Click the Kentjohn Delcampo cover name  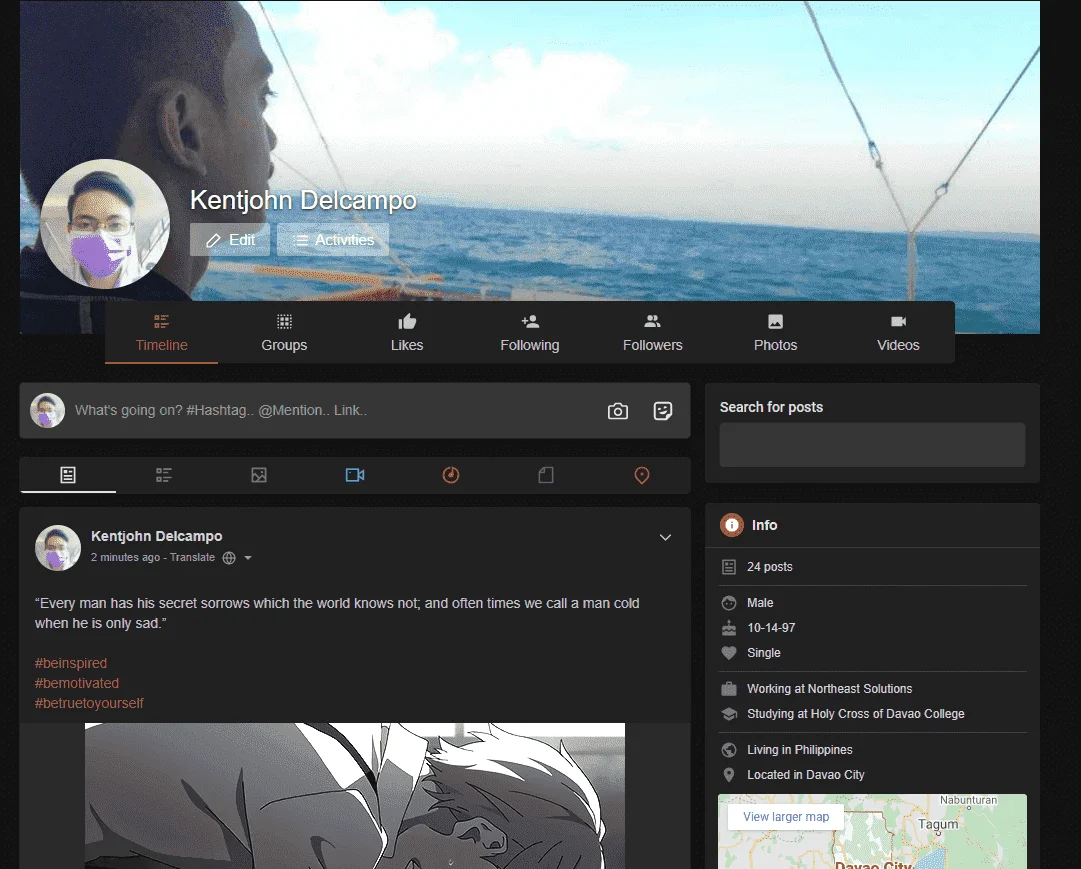(303, 200)
